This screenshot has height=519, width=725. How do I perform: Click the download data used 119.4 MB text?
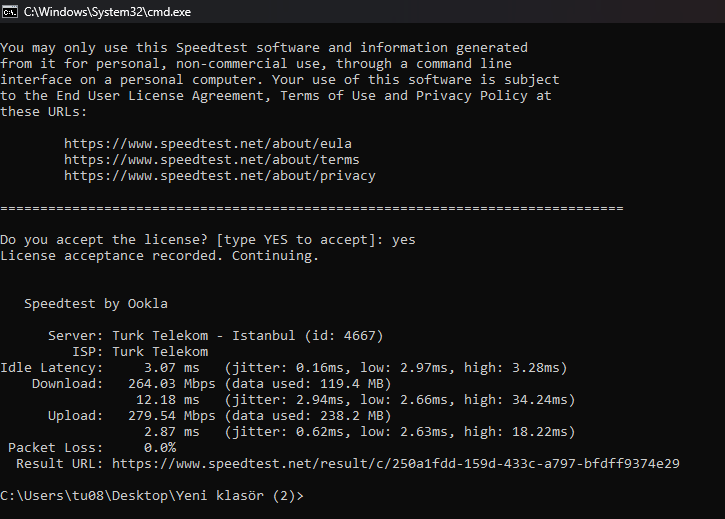308,383
